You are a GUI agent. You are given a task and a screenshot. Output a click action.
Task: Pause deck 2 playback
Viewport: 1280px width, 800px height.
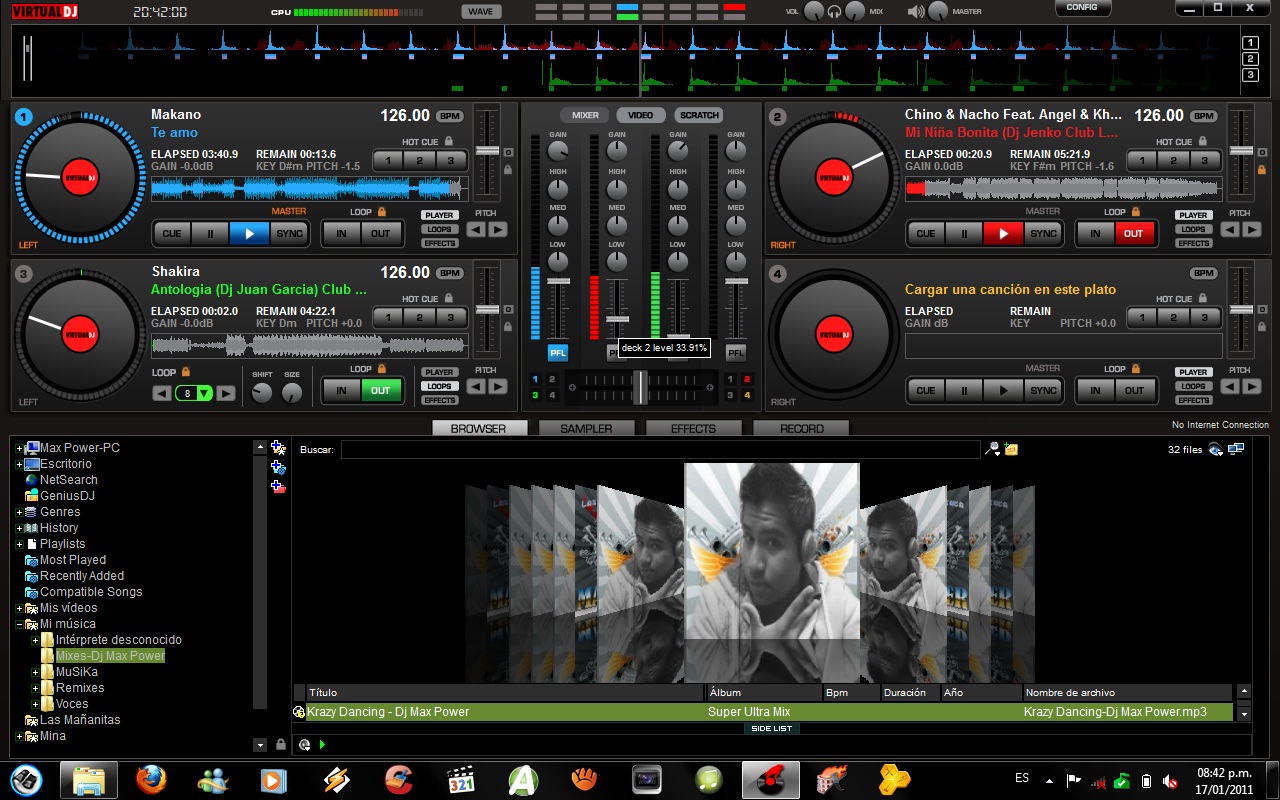[x=964, y=233]
